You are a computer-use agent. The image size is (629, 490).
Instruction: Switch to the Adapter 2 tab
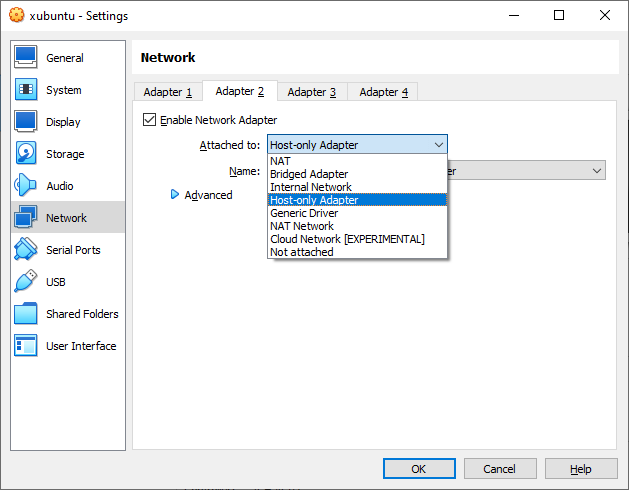coord(239,91)
